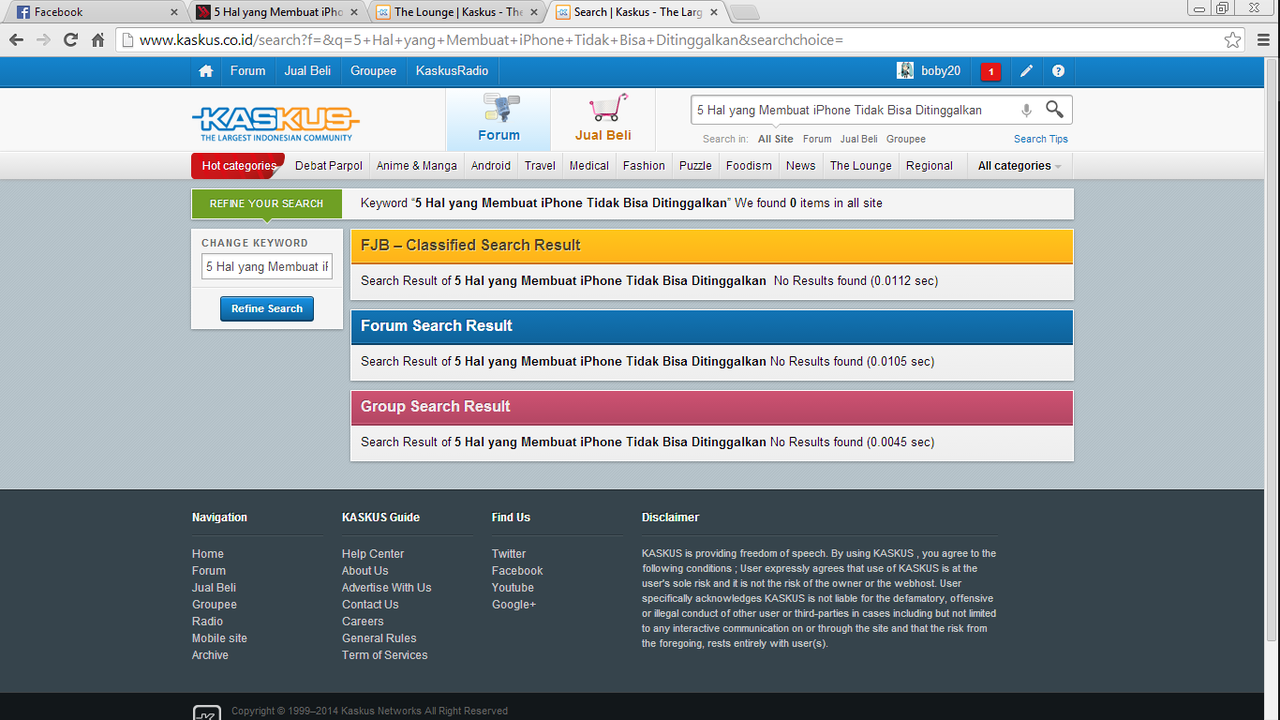Click the magnifier search icon
This screenshot has width=1280, height=720.
[x=1055, y=109]
